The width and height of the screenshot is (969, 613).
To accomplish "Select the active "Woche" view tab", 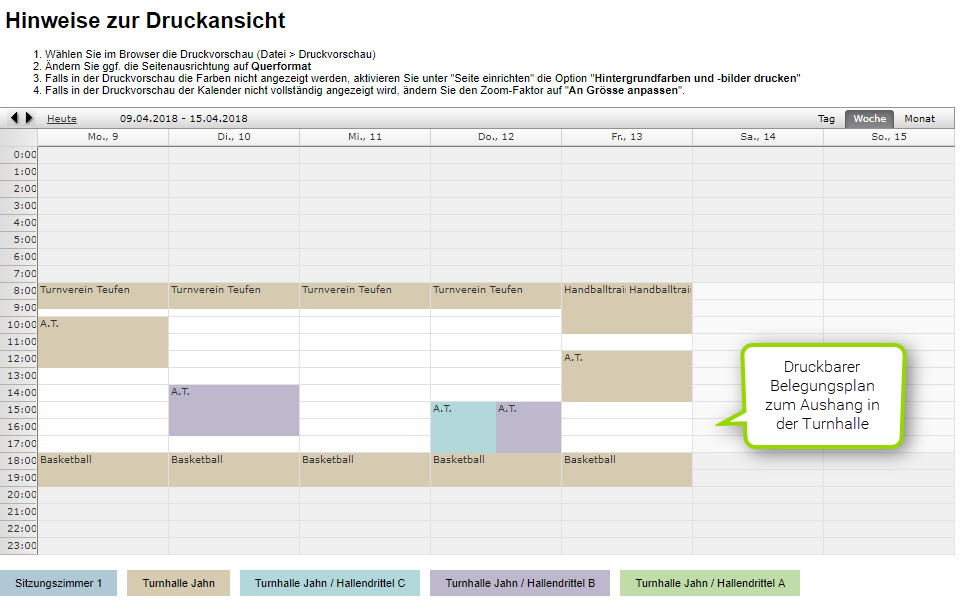I will click(x=870, y=118).
